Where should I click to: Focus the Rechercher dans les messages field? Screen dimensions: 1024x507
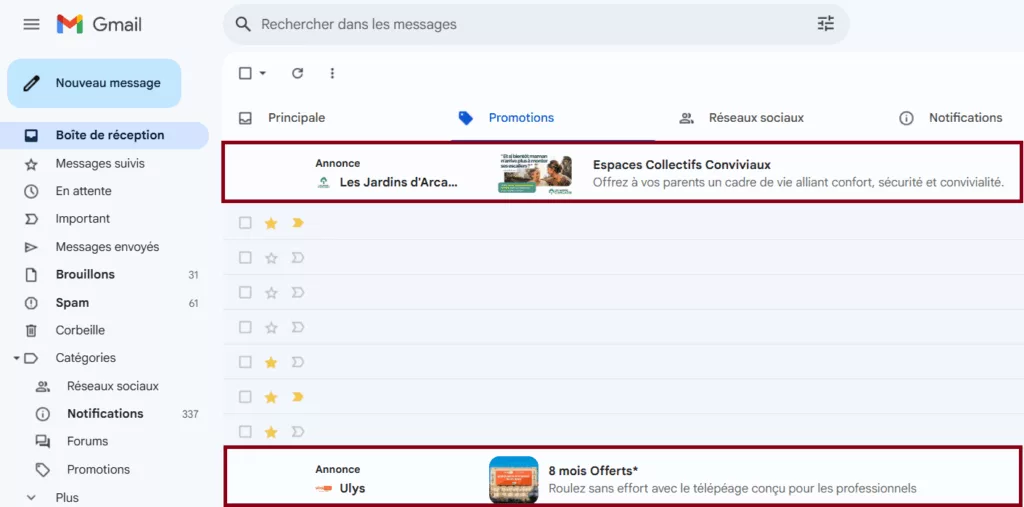[536, 25]
